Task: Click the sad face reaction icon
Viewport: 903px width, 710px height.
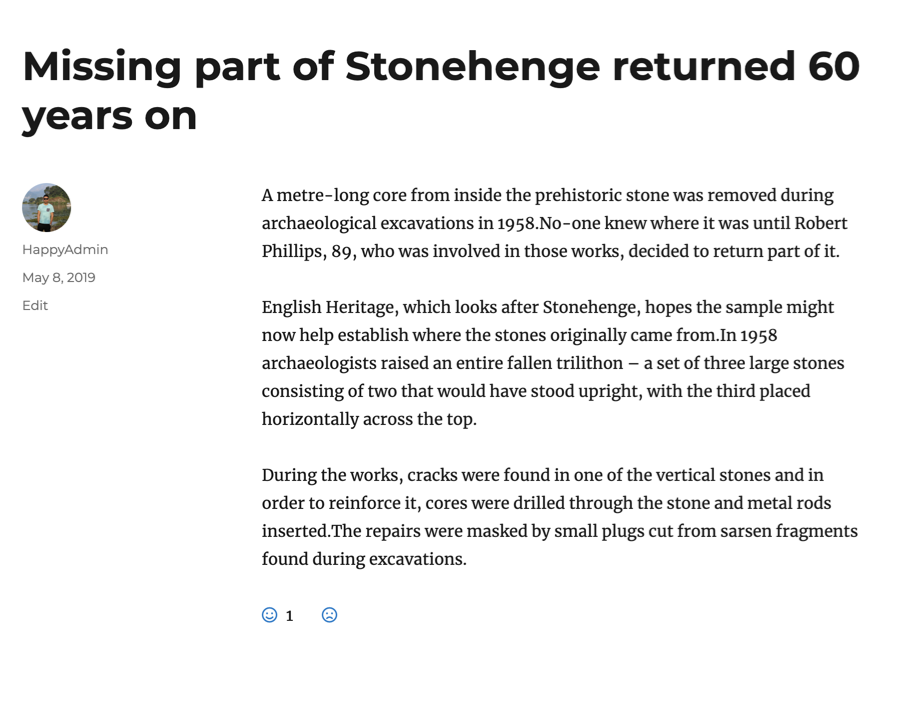Action: point(329,615)
